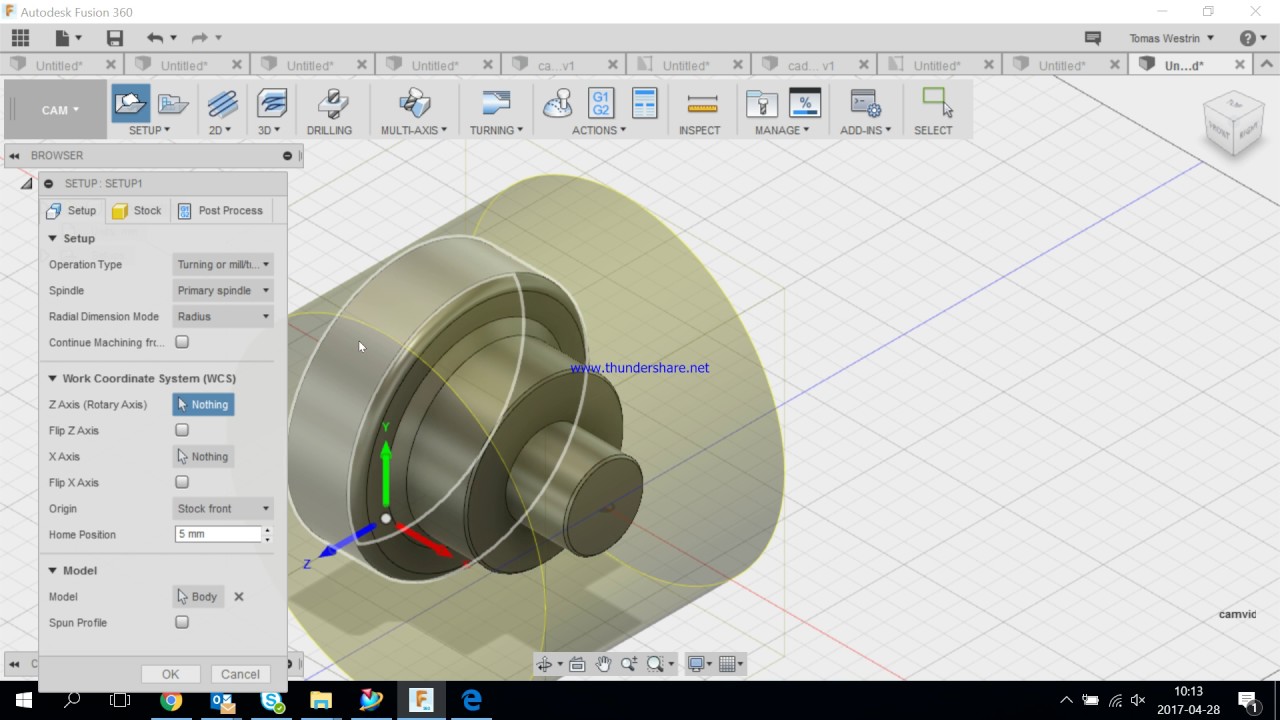Screen dimensions: 1280x720
Task: Open the Tomas Westrin account menu
Action: [1171, 38]
